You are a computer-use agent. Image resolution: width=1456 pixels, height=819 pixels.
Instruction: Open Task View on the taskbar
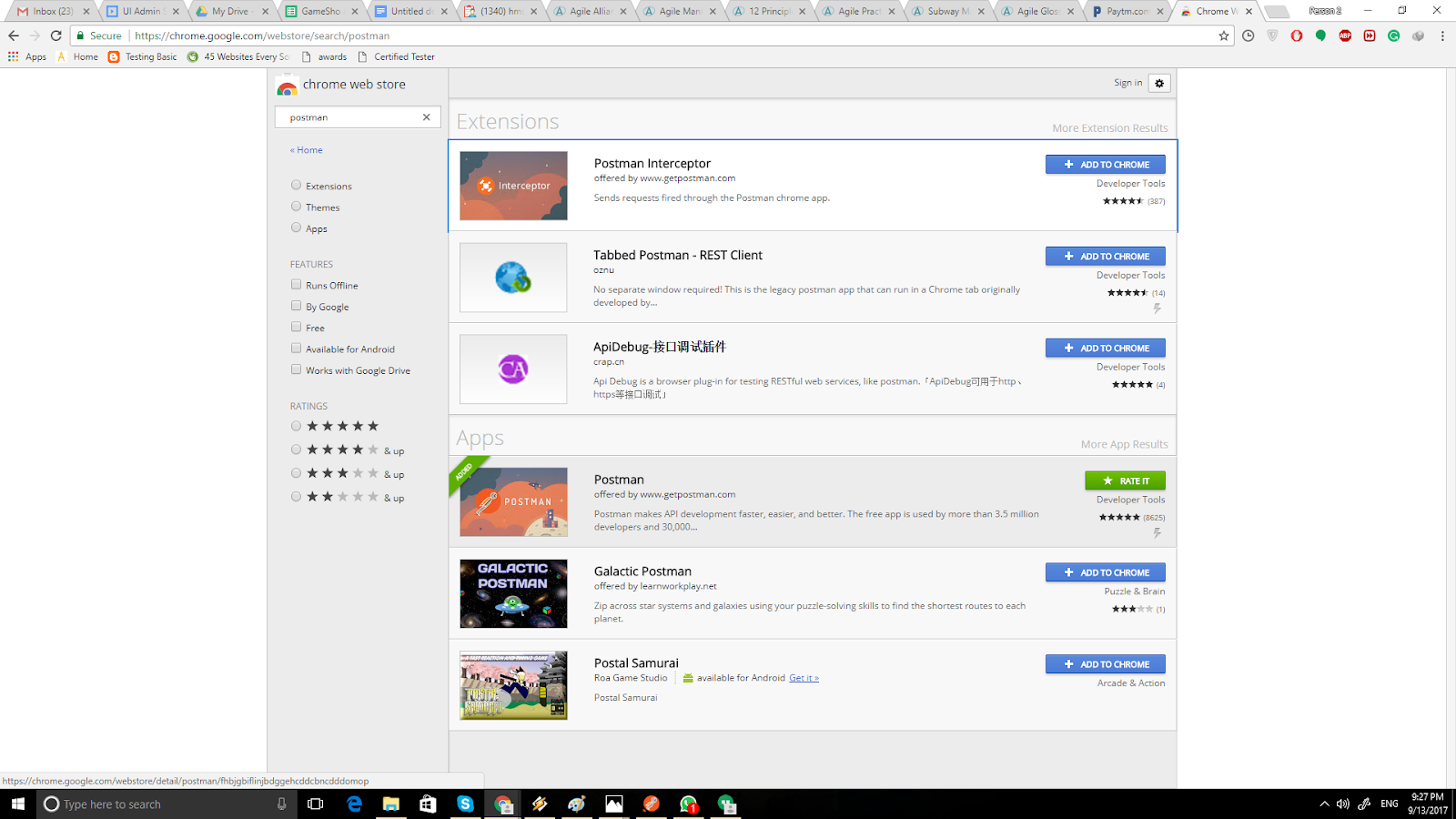[316, 804]
